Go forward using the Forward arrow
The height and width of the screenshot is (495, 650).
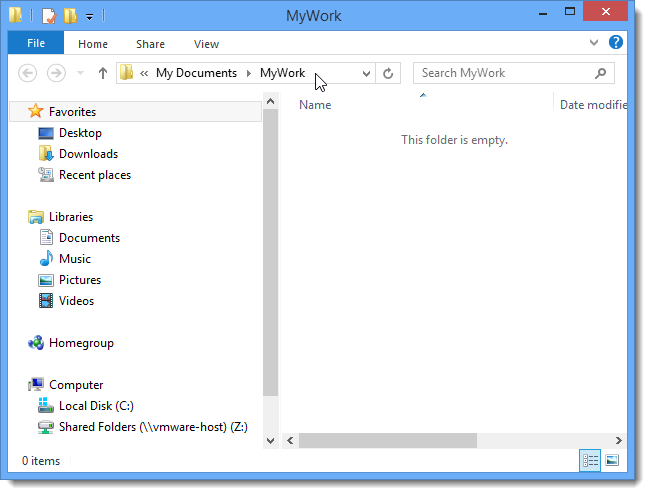point(56,73)
